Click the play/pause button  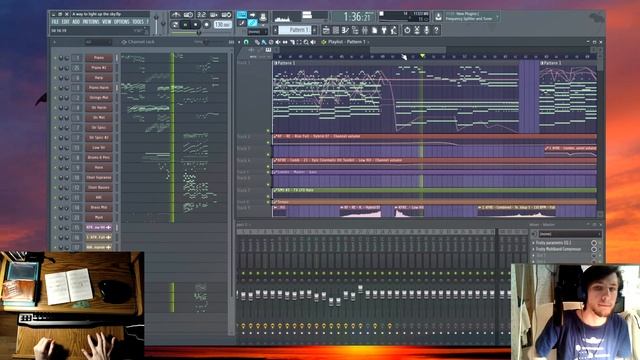click(185, 24)
